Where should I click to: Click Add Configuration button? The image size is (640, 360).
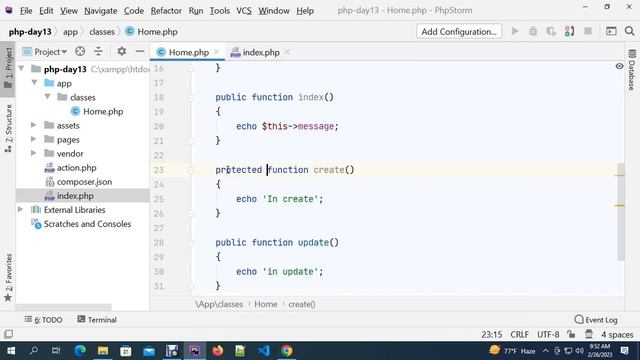point(459,31)
